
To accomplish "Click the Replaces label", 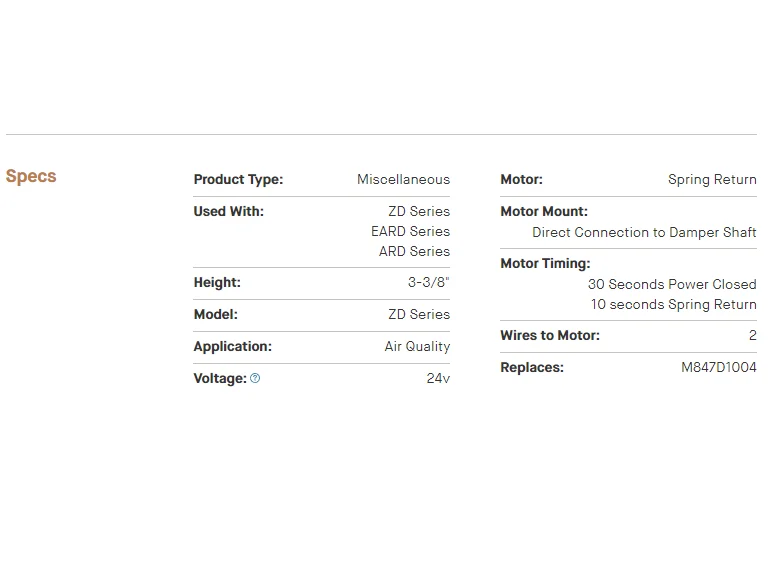I will tap(532, 368).
